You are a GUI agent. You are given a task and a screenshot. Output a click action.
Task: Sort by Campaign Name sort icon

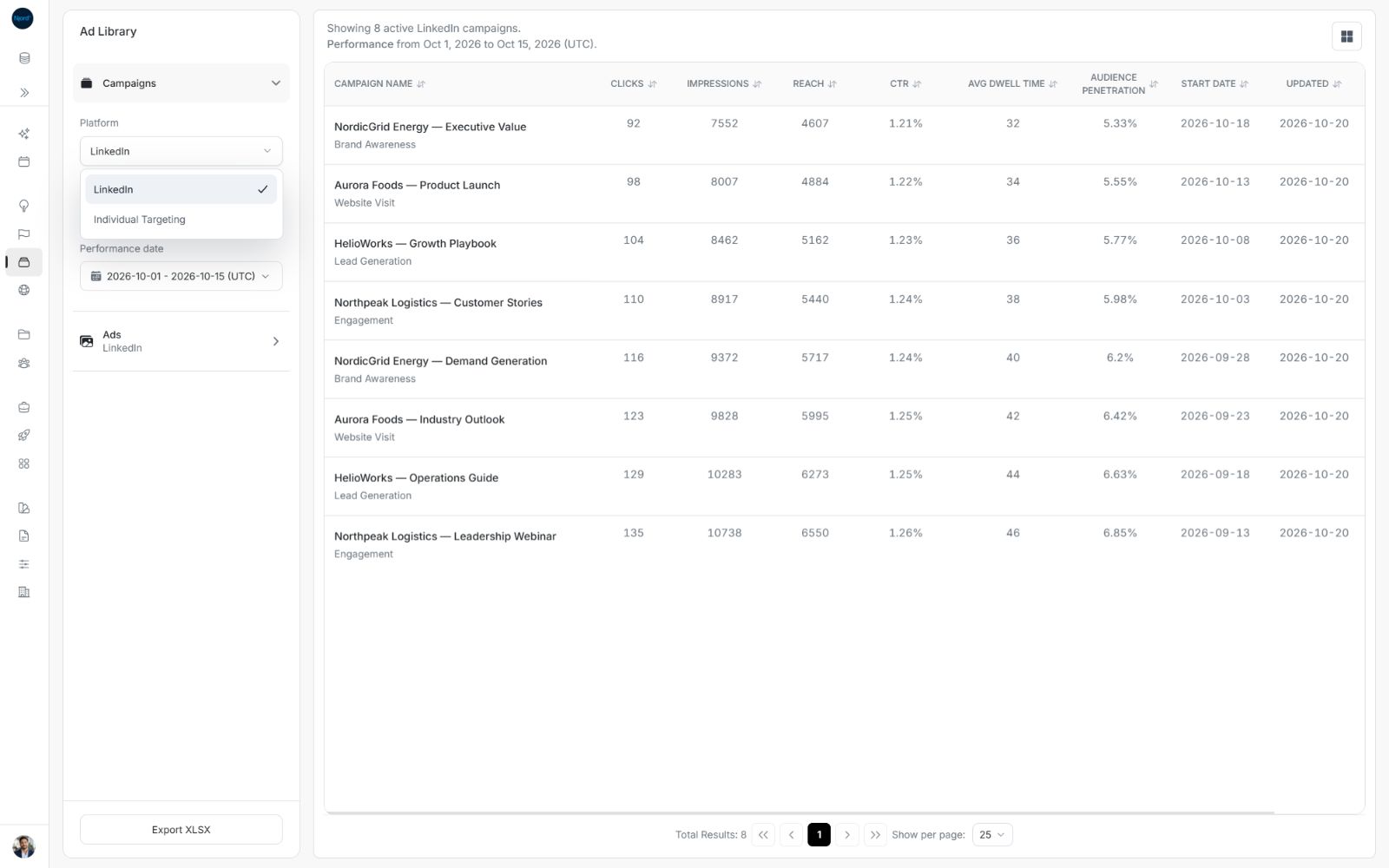(x=421, y=84)
